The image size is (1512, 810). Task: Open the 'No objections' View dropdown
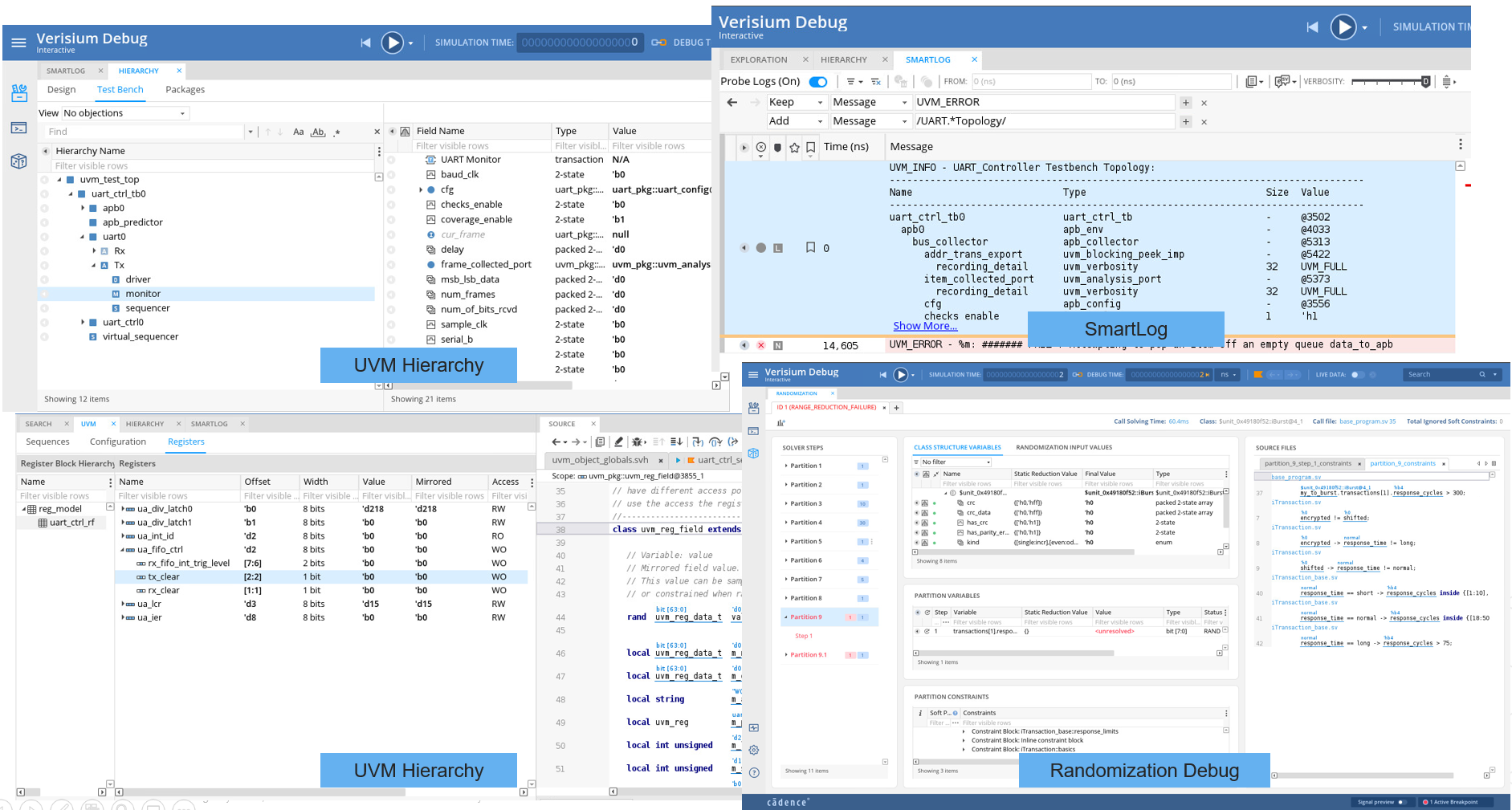(125, 113)
